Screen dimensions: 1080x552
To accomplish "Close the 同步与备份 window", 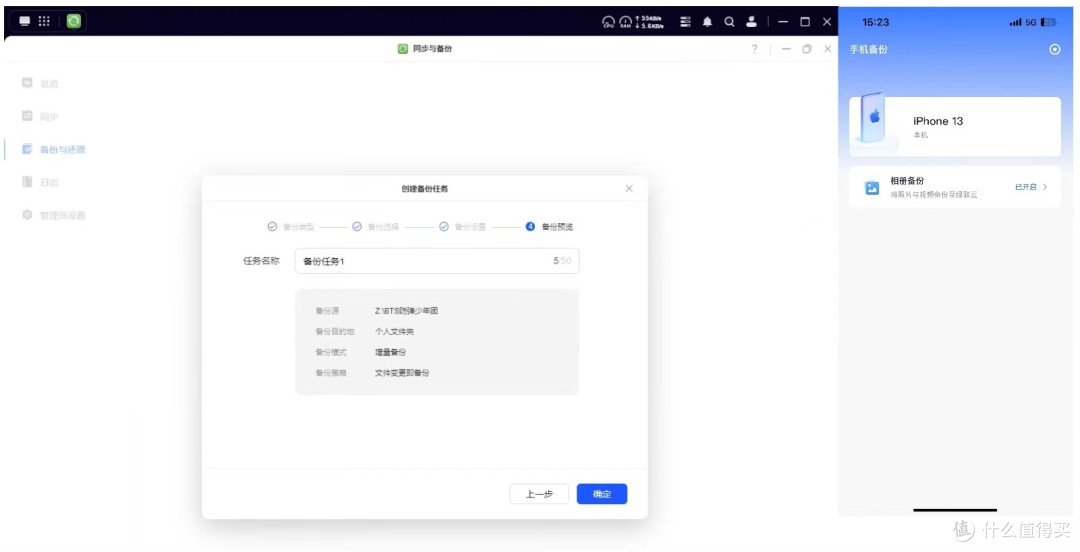I will (827, 49).
